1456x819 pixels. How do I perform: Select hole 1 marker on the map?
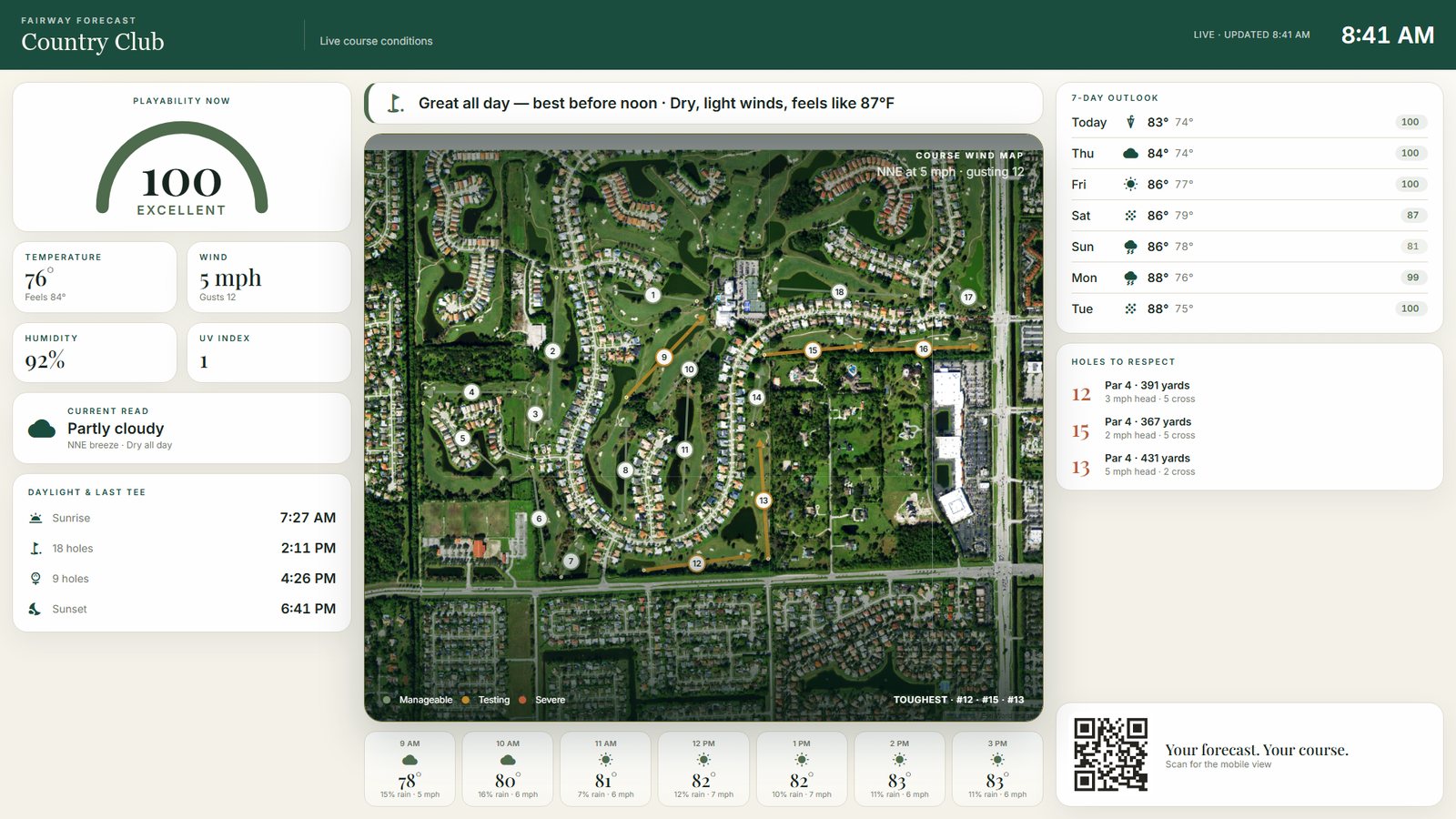coord(652,295)
